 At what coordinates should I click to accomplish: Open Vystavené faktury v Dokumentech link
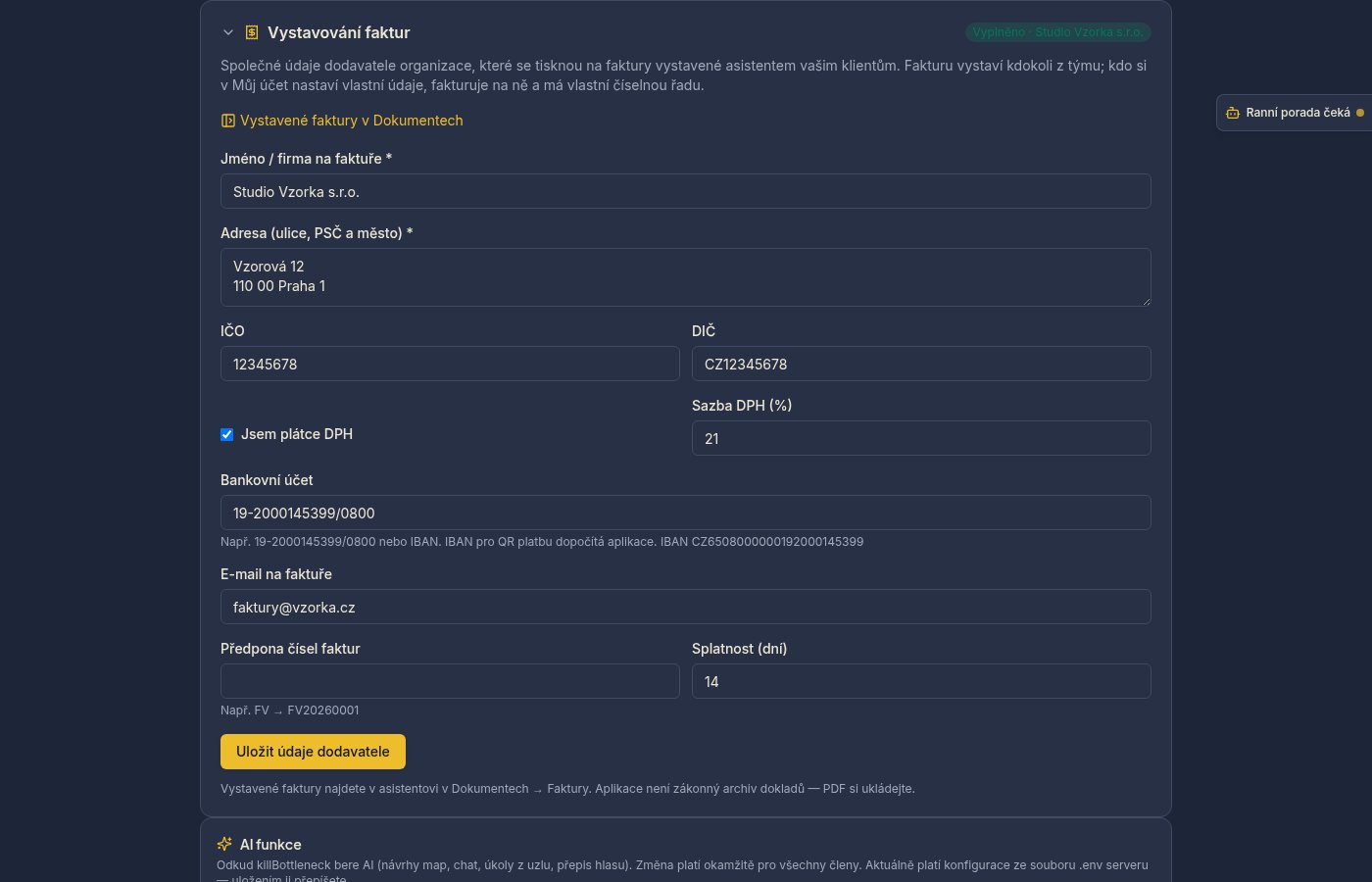342,121
